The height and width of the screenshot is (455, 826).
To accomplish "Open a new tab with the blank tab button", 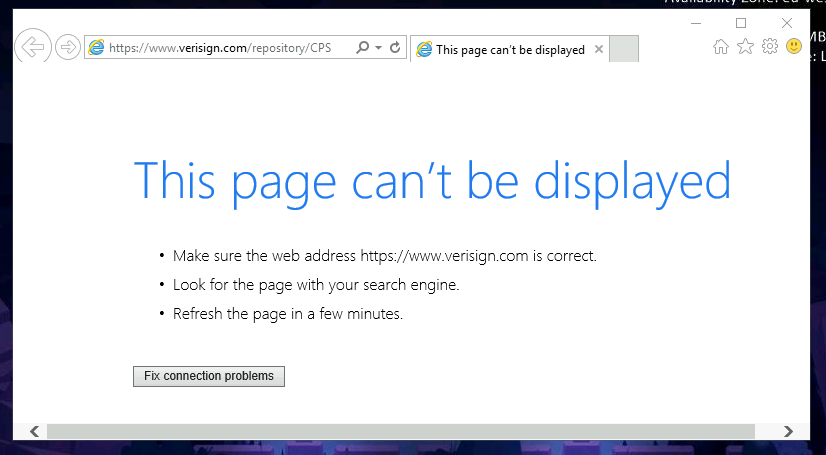I will [623, 49].
